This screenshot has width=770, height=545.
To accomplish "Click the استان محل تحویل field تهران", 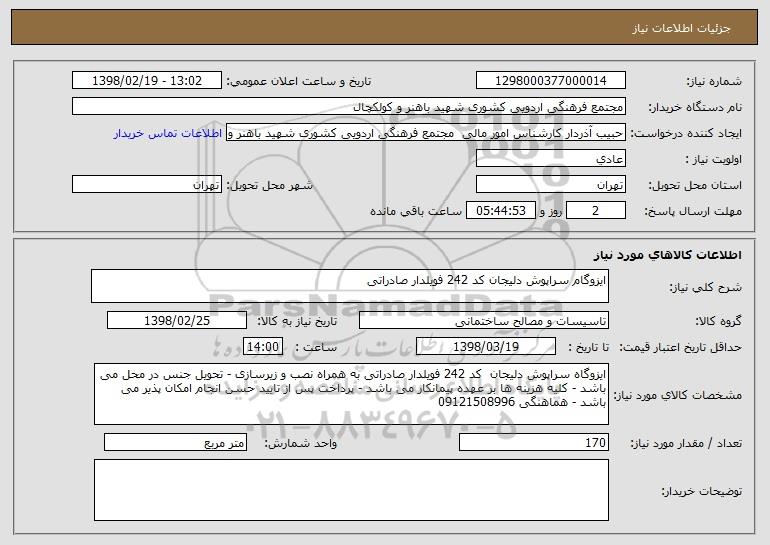I will click(550, 185).
